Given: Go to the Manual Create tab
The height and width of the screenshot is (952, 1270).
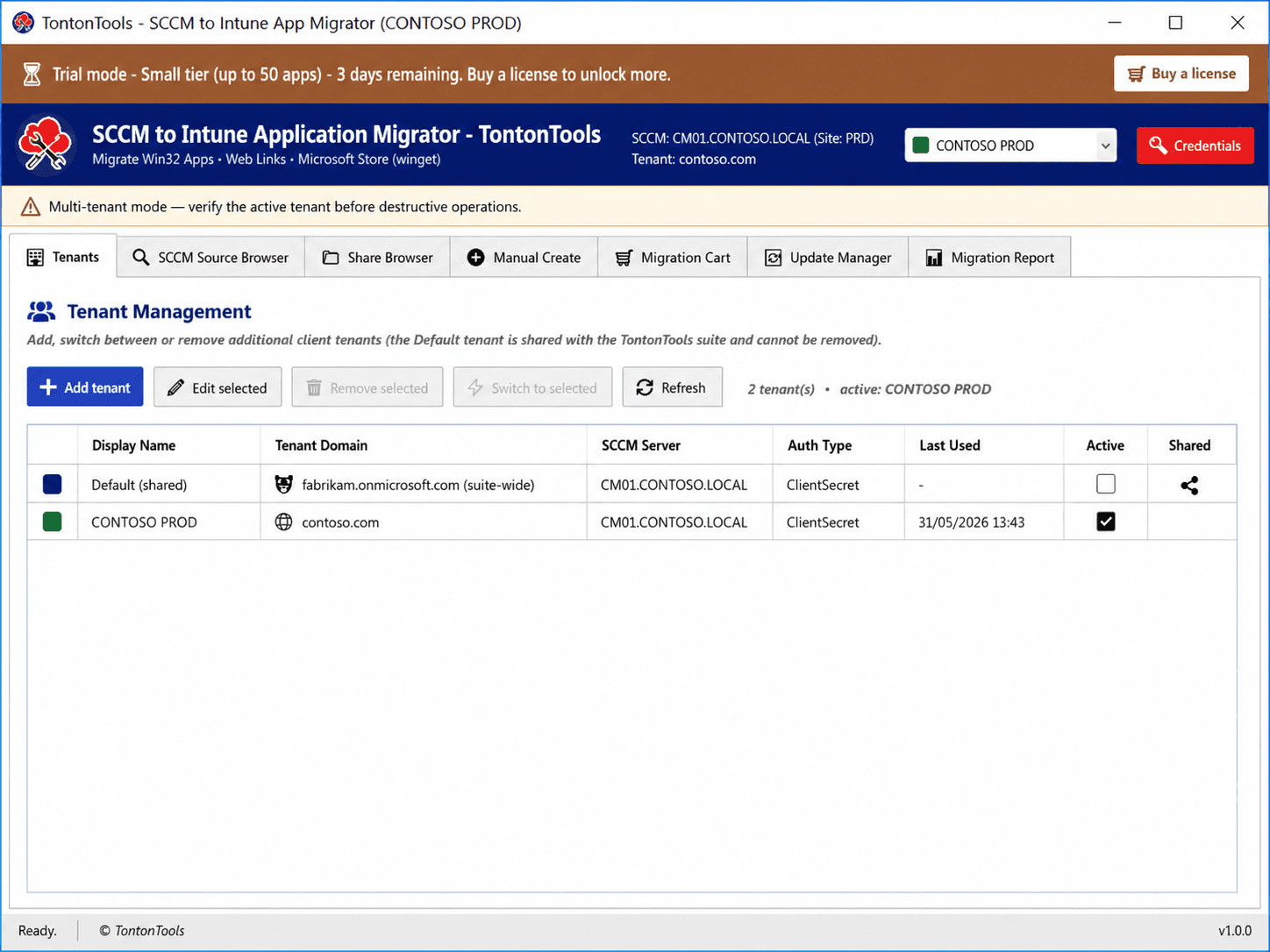Looking at the screenshot, I should pyautogui.click(x=524, y=258).
